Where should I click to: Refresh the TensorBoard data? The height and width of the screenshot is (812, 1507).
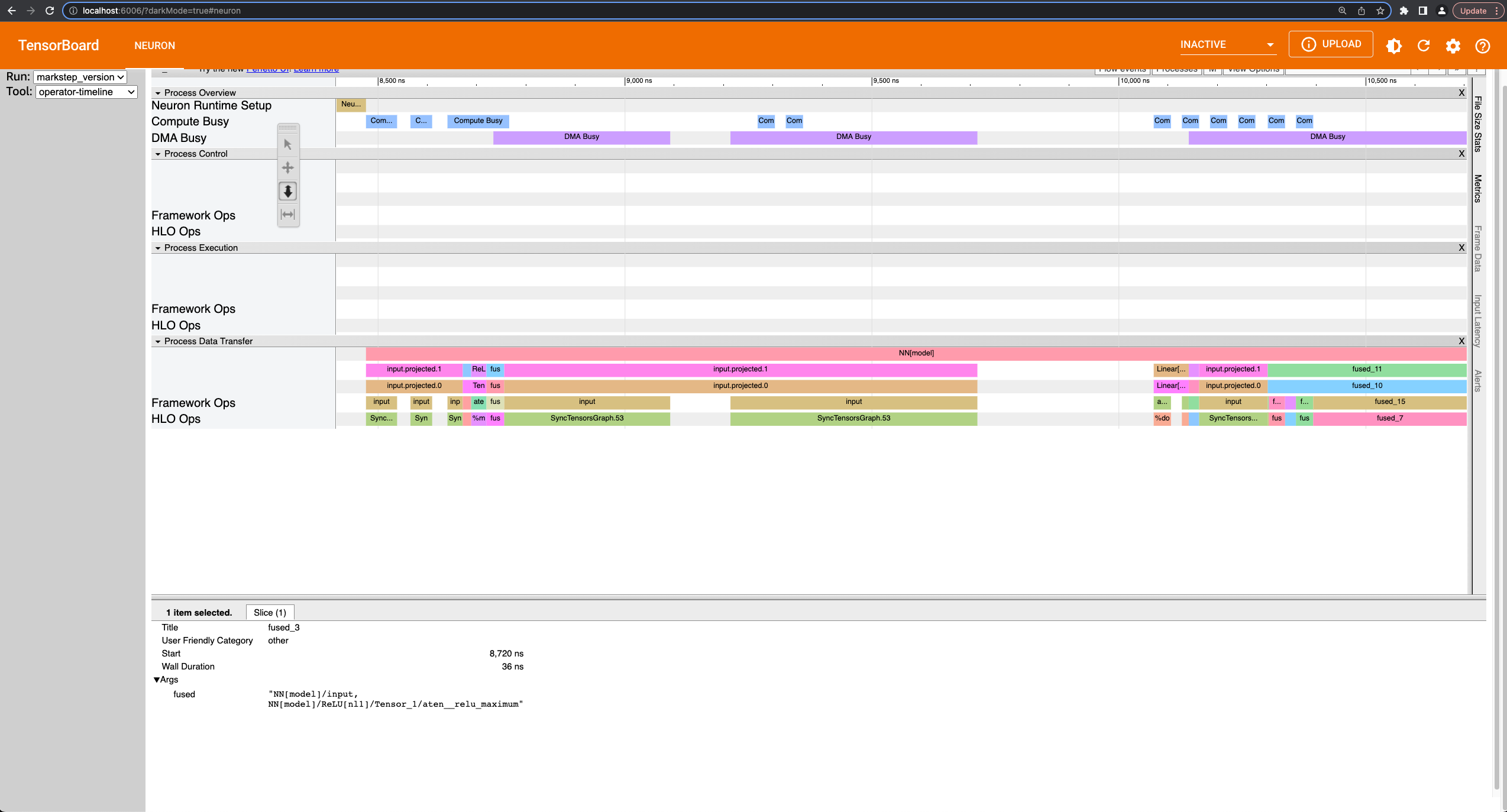click(x=1424, y=46)
